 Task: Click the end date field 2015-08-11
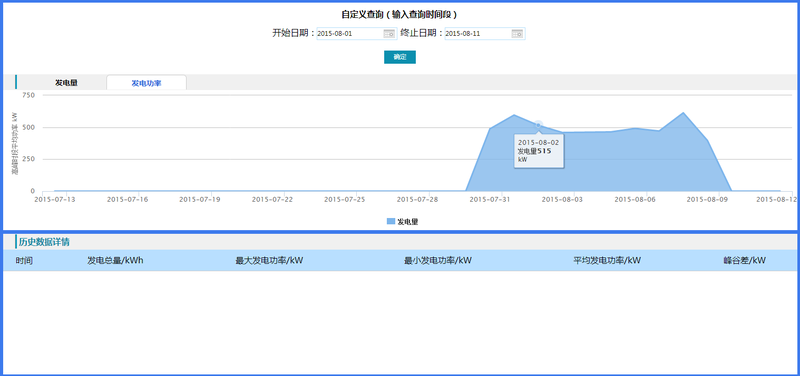click(x=485, y=34)
